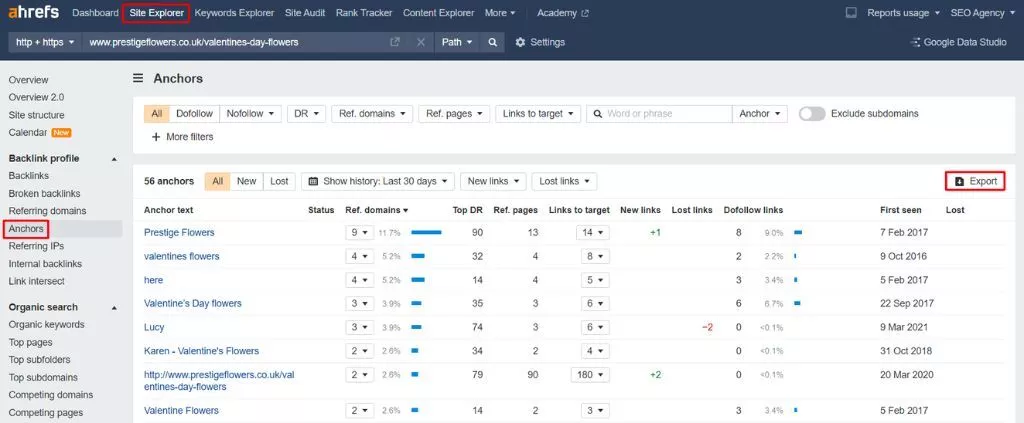Select the All link-type filter tab

click(157, 114)
